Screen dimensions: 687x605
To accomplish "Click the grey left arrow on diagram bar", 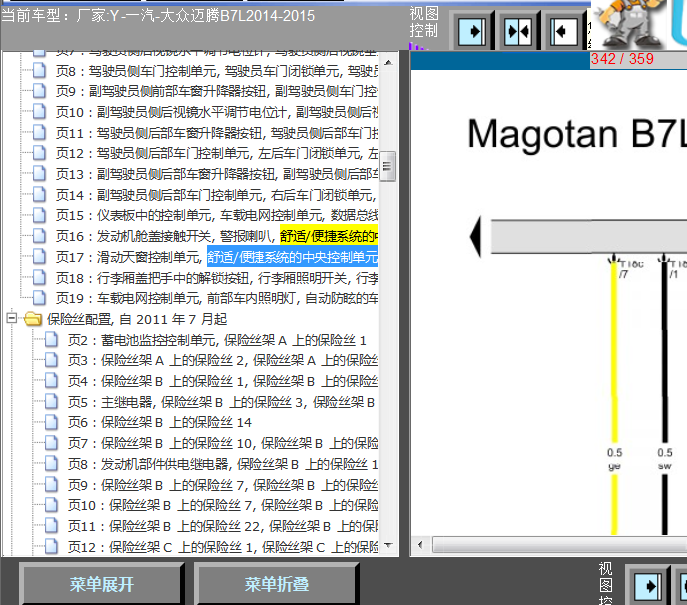I will pyautogui.click(x=475, y=237).
